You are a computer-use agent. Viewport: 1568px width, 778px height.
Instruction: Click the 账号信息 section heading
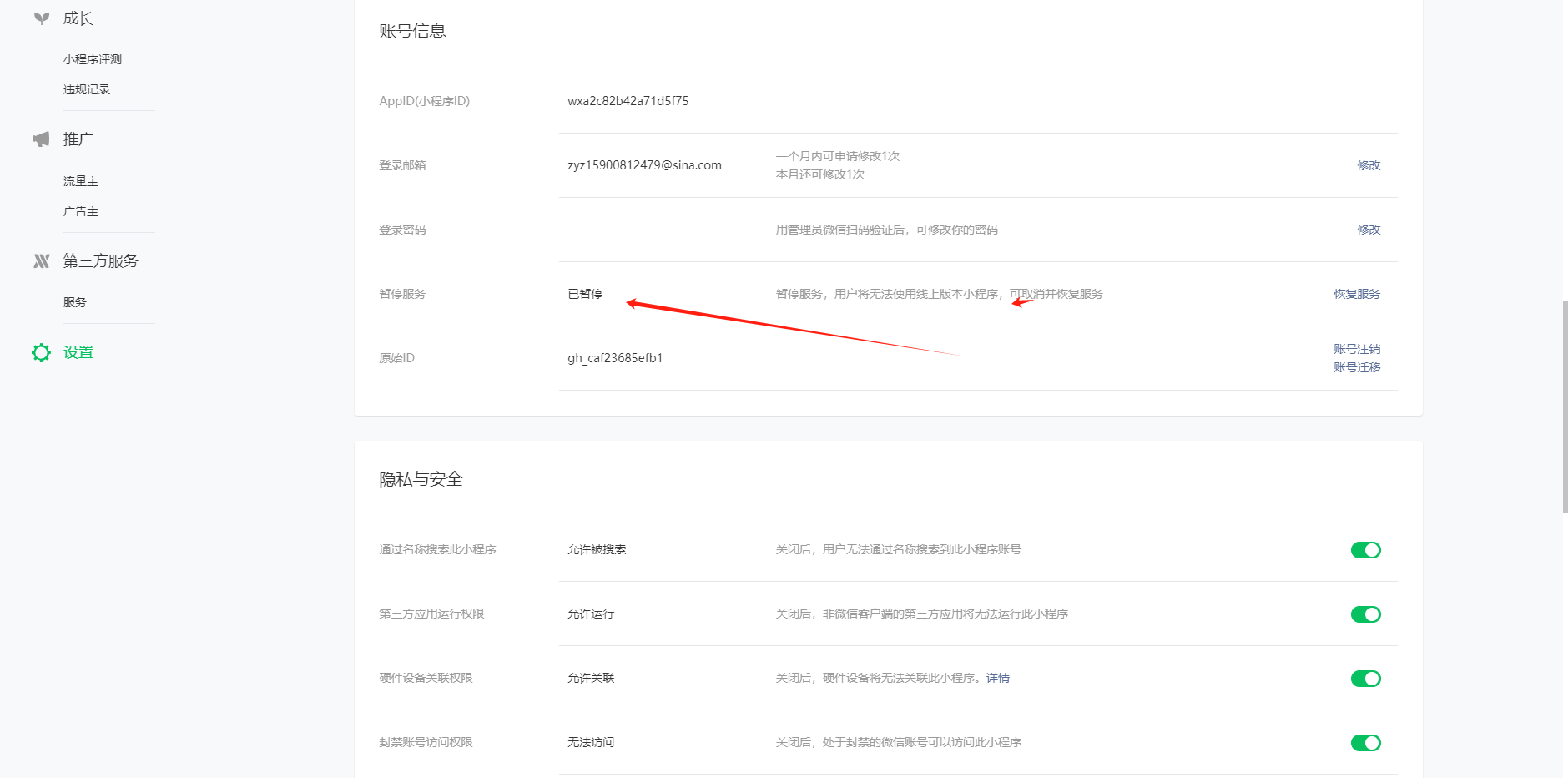point(412,31)
